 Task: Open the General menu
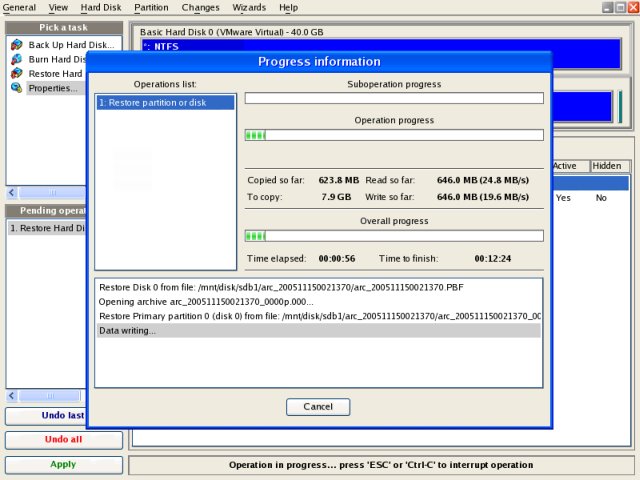19,7
